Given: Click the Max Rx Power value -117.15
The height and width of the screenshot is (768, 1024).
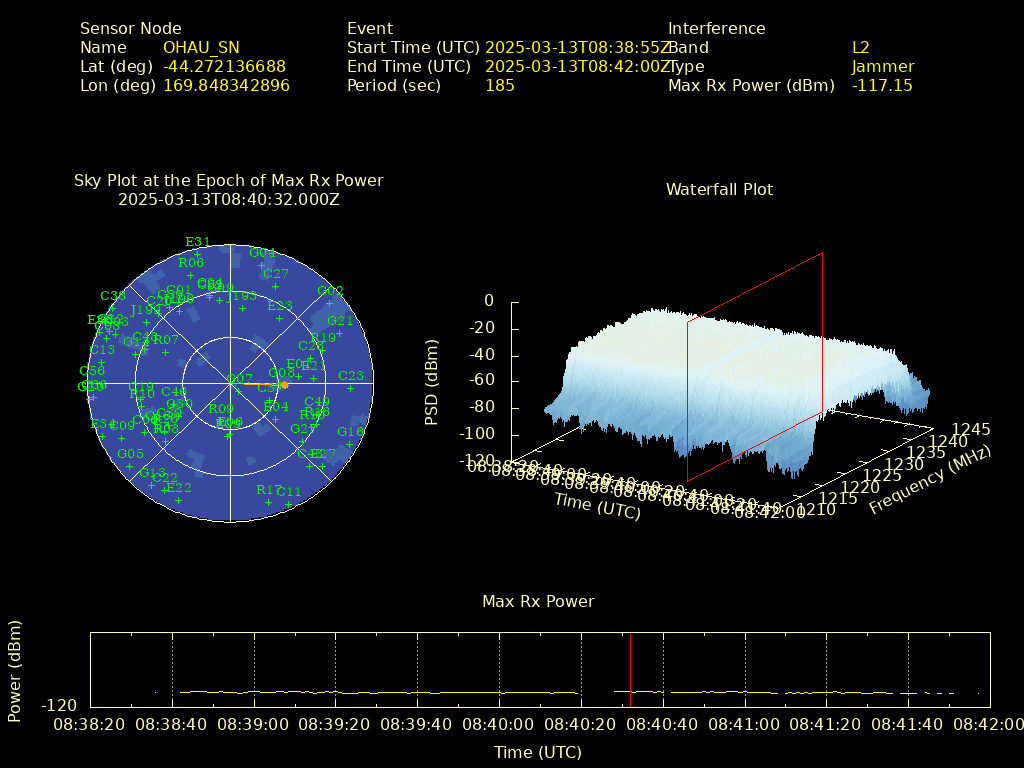Looking at the screenshot, I should (x=881, y=86).
